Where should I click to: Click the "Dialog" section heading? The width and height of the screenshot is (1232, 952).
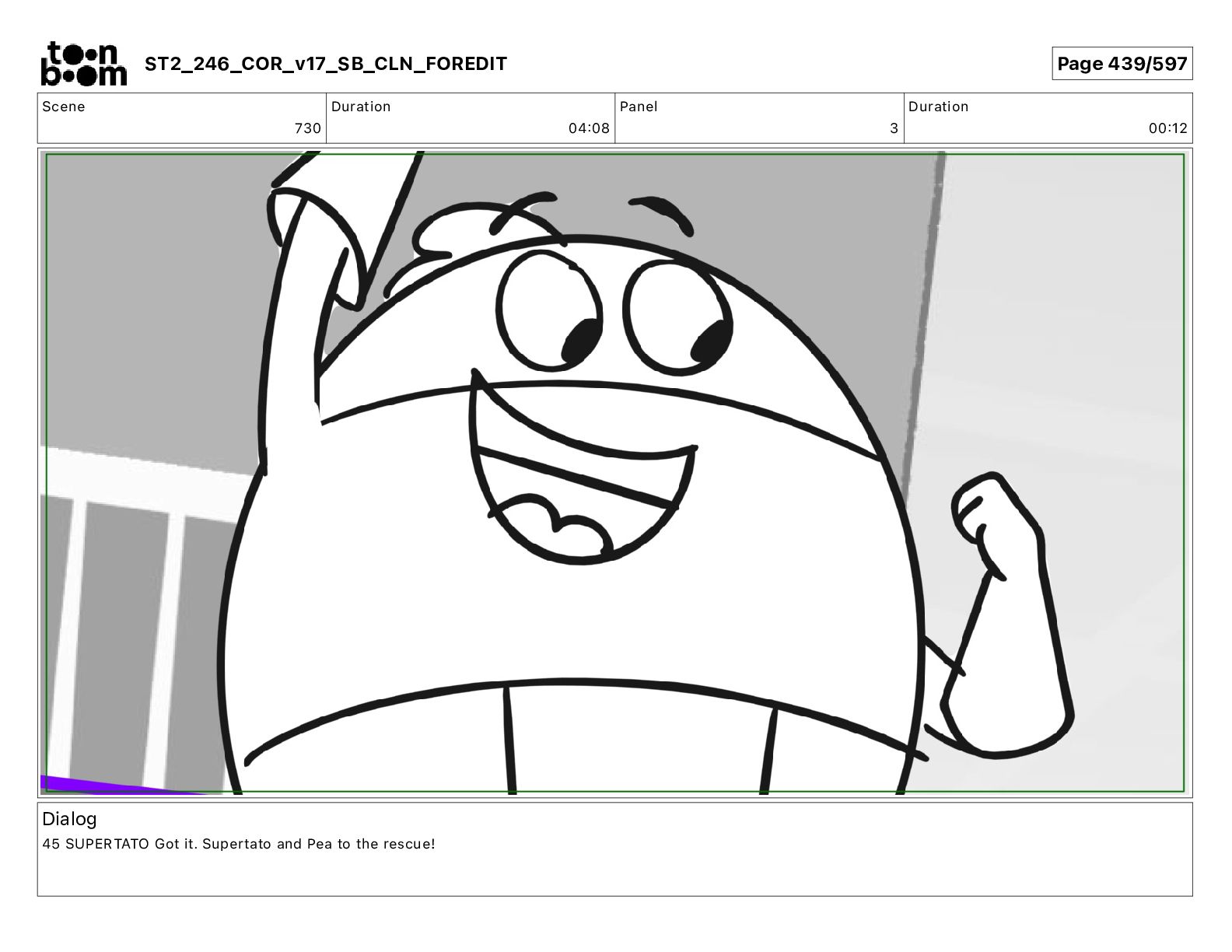pos(69,819)
